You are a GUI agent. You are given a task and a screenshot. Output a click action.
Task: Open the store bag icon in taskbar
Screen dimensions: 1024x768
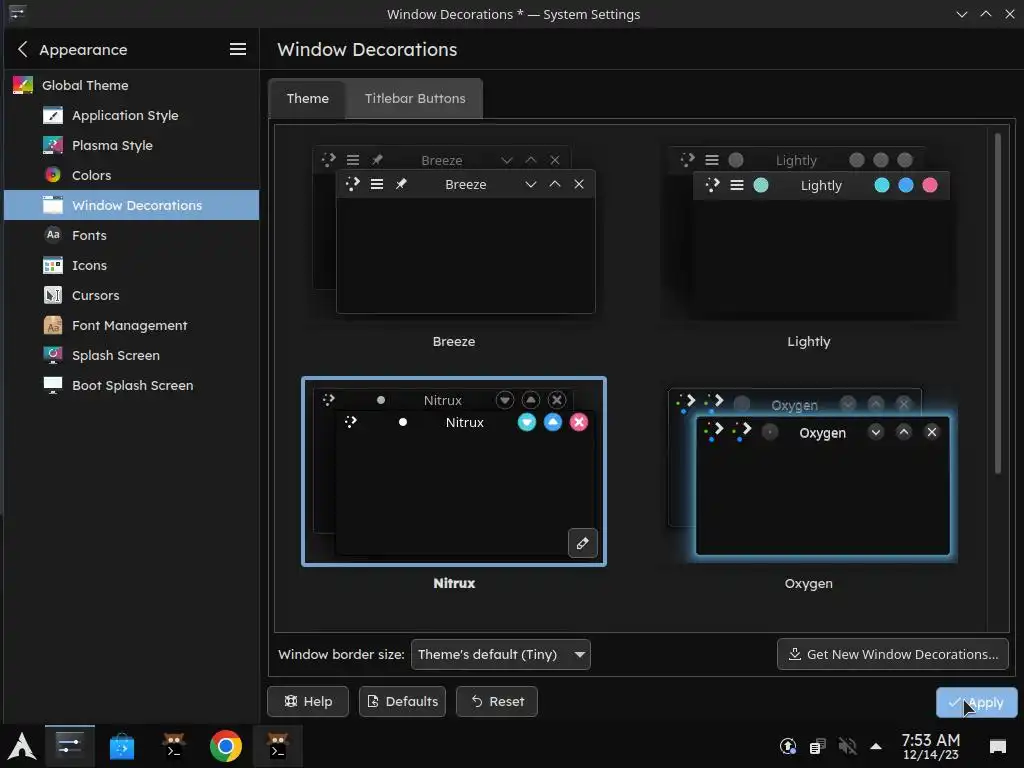pos(121,746)
